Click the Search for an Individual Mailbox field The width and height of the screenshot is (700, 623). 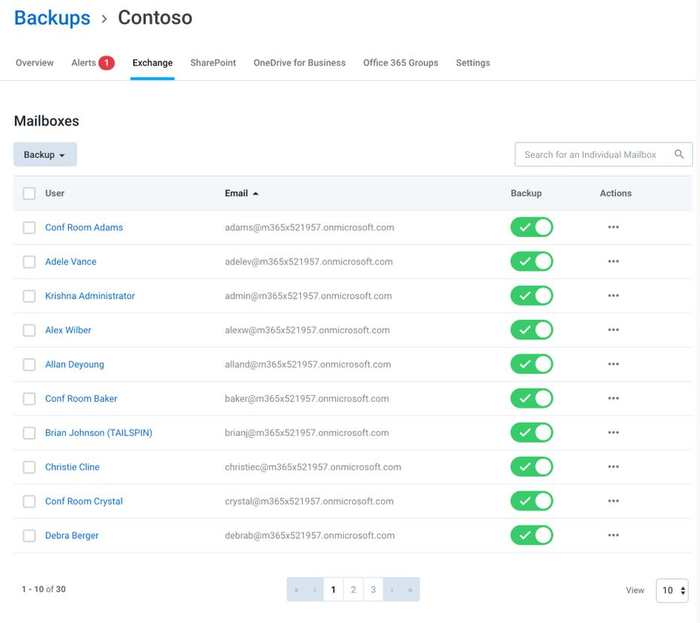pos(590,155)
